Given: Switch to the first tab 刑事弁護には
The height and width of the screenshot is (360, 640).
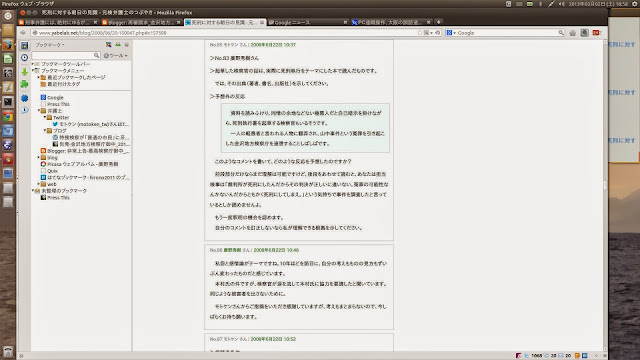Looking at the screenshot, I should (57, 22).
